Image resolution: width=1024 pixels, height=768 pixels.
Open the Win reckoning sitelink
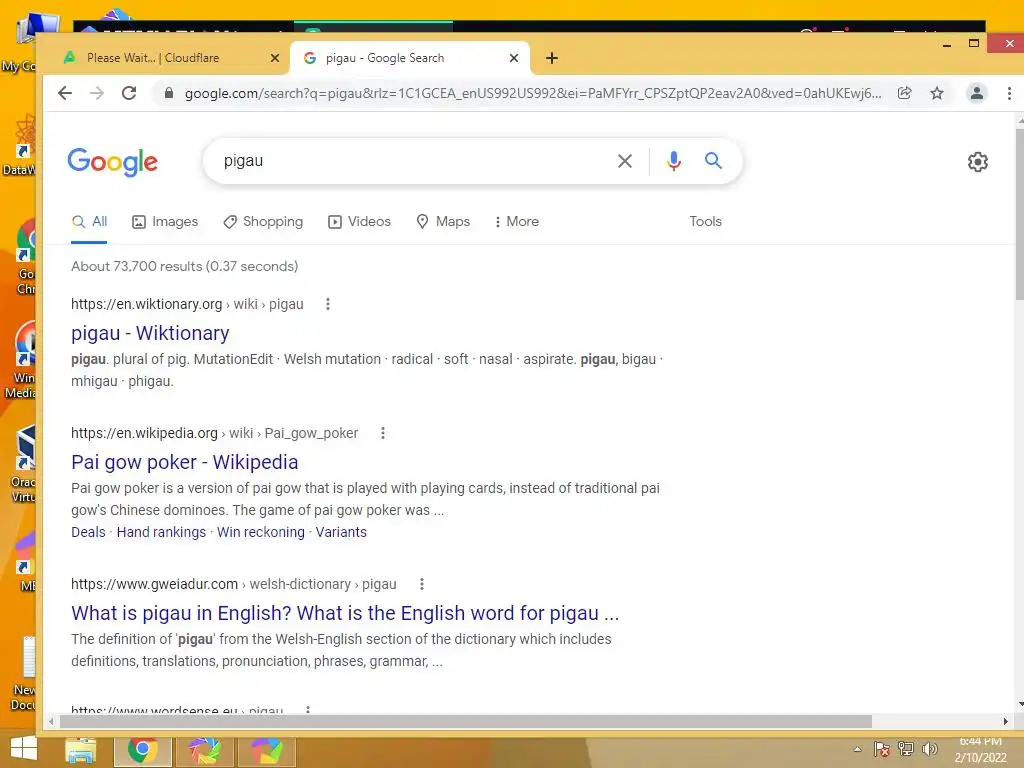(x=261, y=532)
